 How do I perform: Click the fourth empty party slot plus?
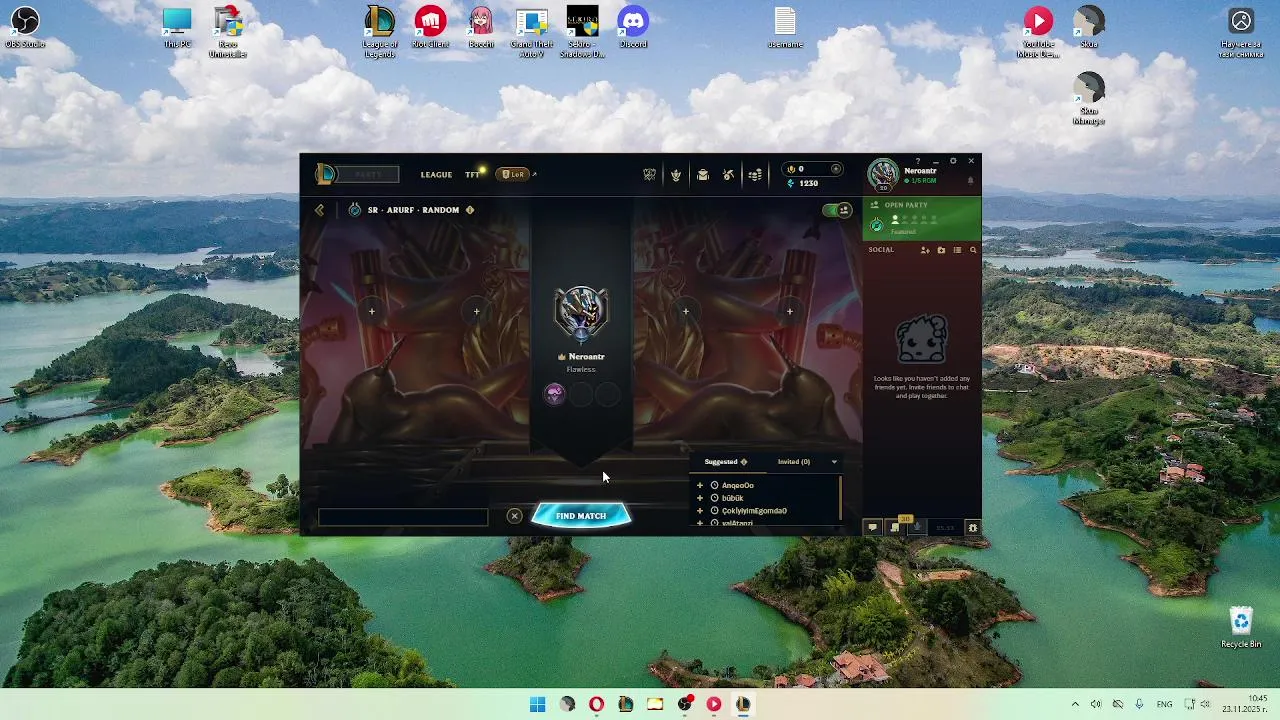click(x=789, y=311)
